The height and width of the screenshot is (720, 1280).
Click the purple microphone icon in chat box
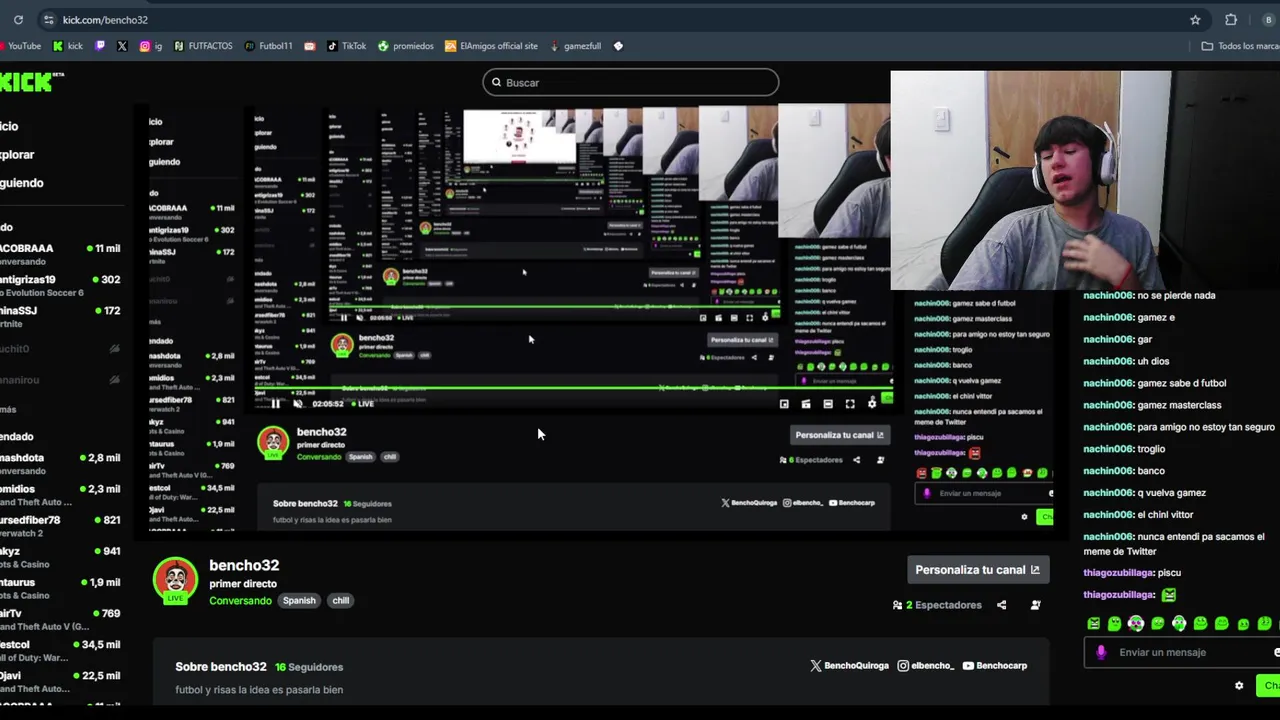point(1101,652)
